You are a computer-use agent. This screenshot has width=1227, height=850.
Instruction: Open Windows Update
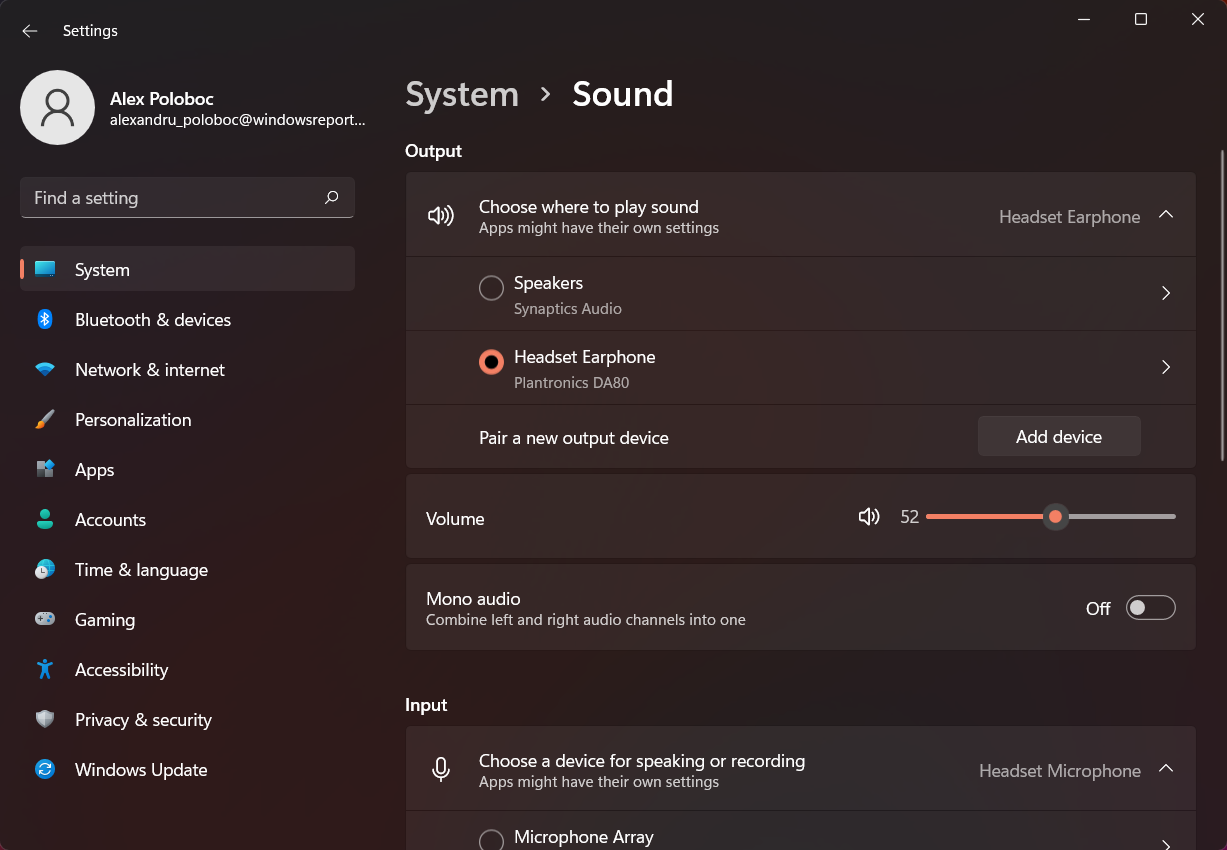(139, 769)
